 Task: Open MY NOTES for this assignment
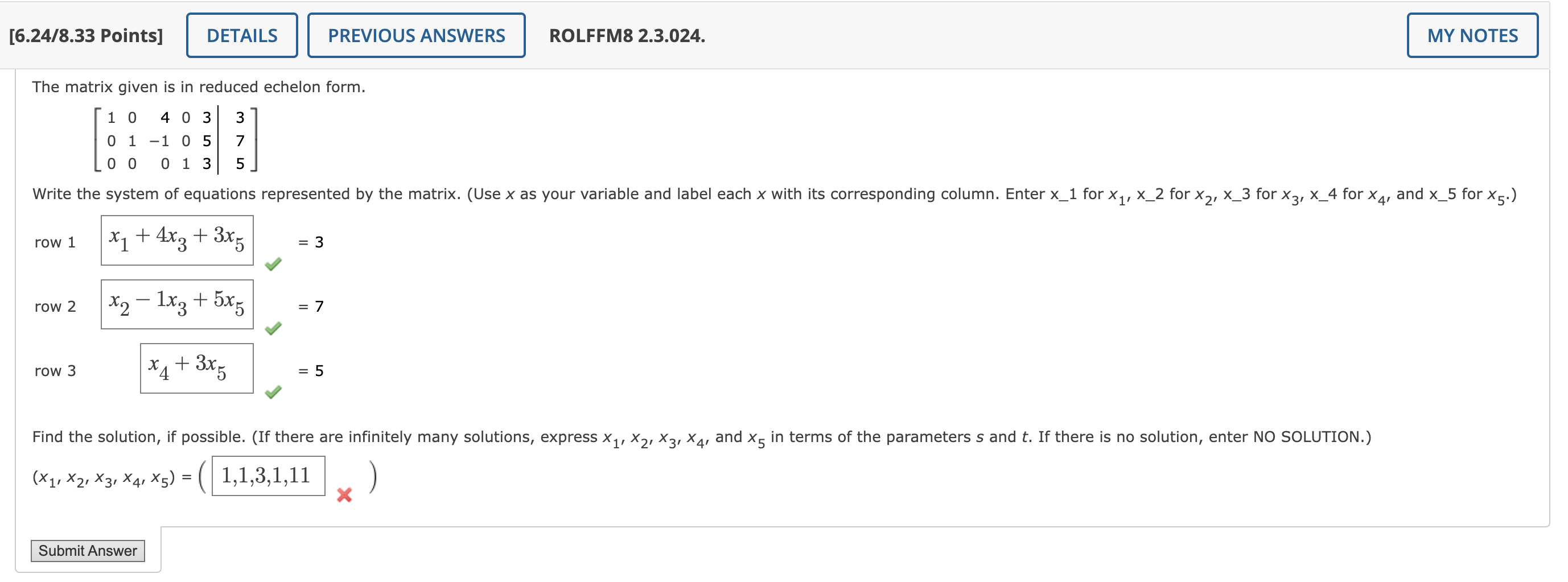[x=1473, y=35]
